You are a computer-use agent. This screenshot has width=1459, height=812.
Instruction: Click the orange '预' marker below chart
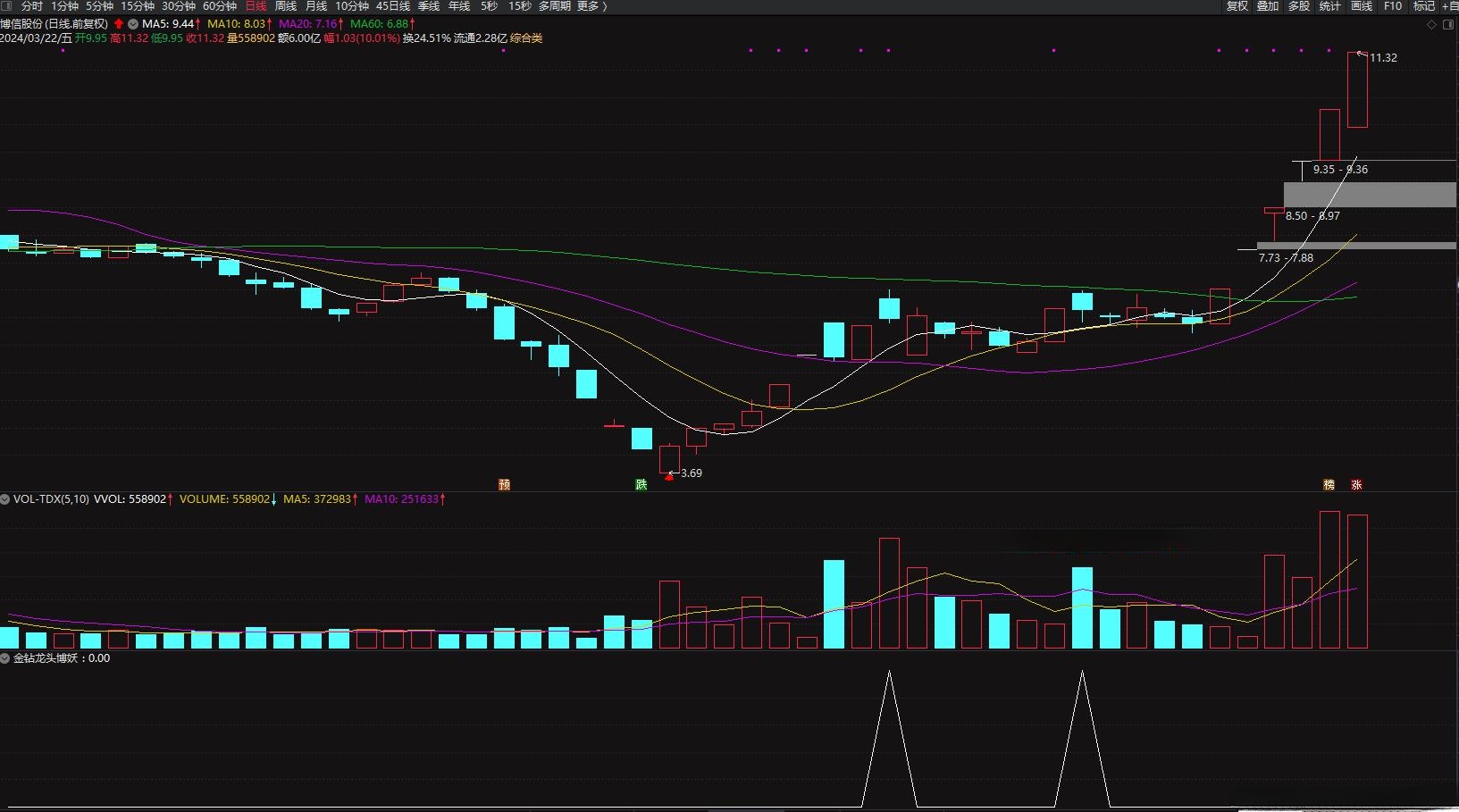504,485
